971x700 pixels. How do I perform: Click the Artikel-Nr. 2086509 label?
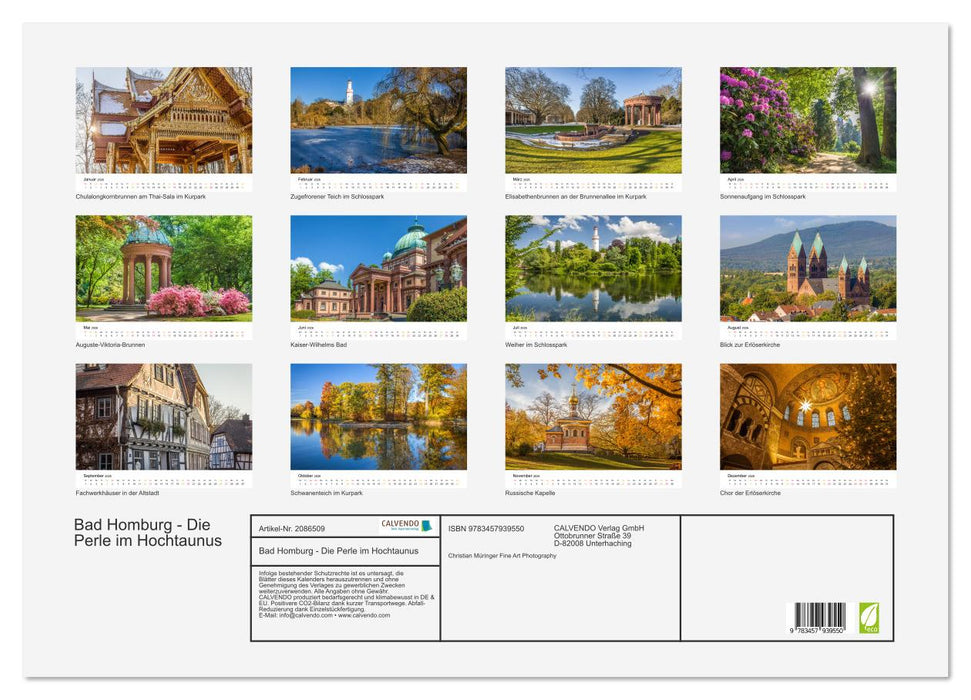click(x=293, y=528)
